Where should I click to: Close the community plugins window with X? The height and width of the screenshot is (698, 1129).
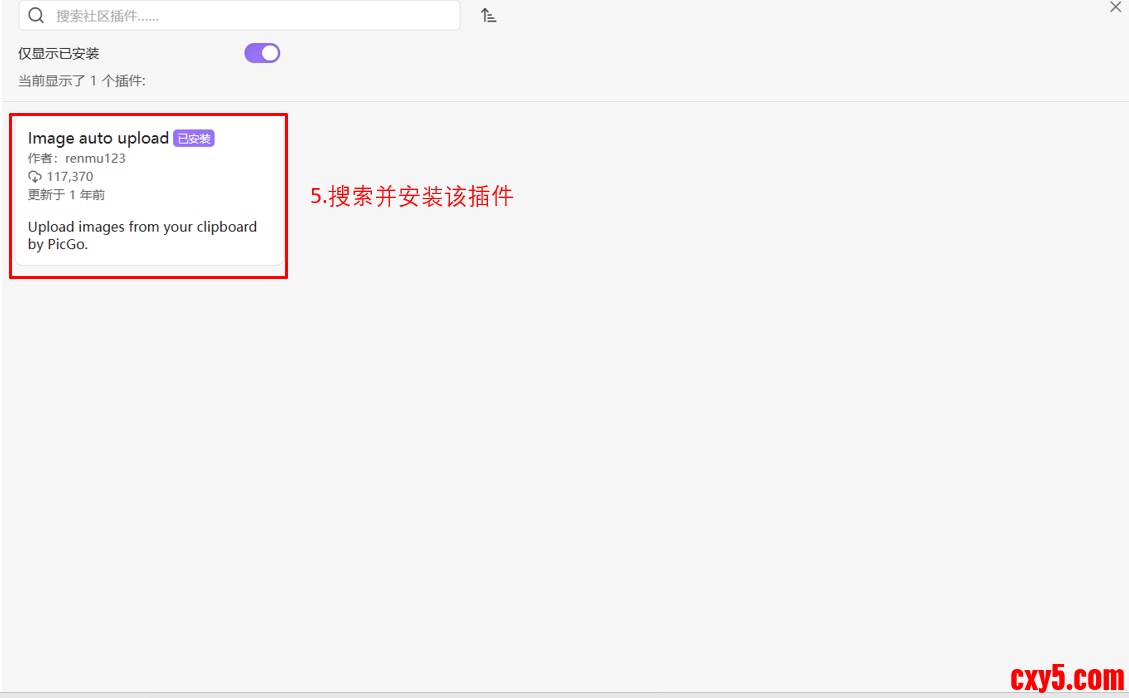pos(1115,8)
